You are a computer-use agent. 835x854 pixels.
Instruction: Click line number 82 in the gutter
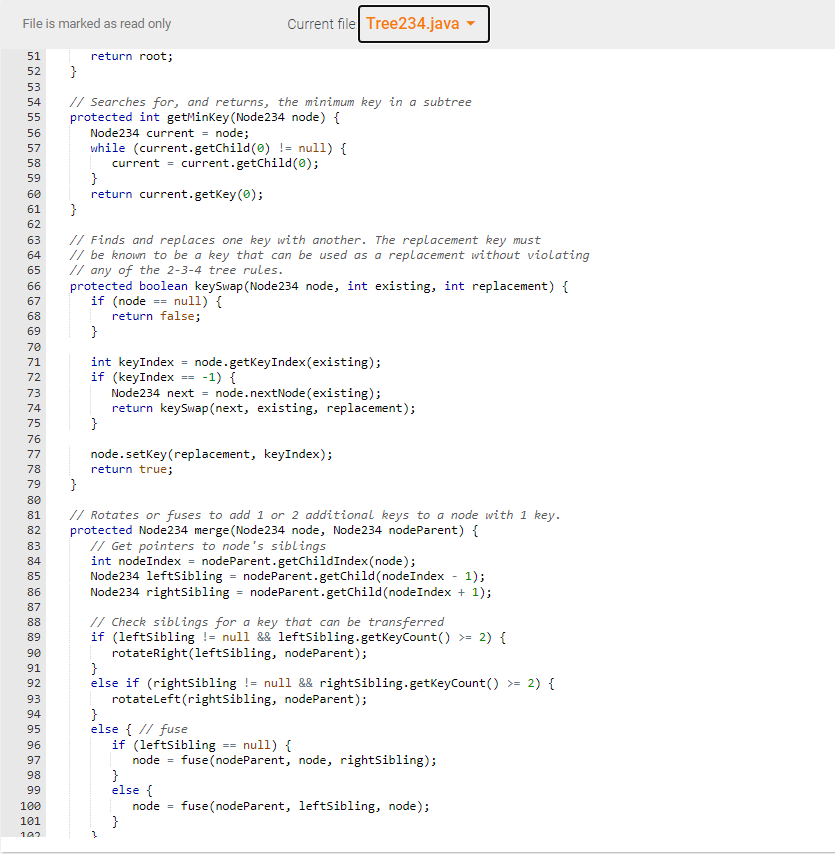pos(33,529)
